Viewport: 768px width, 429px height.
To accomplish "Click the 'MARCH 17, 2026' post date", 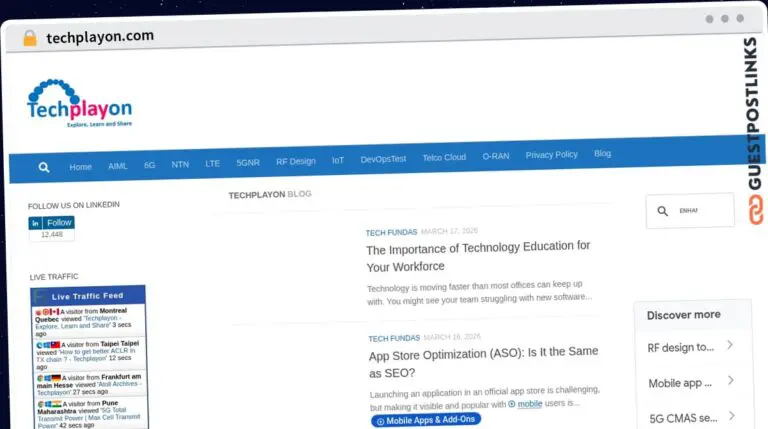I will [x=449, y=231].
